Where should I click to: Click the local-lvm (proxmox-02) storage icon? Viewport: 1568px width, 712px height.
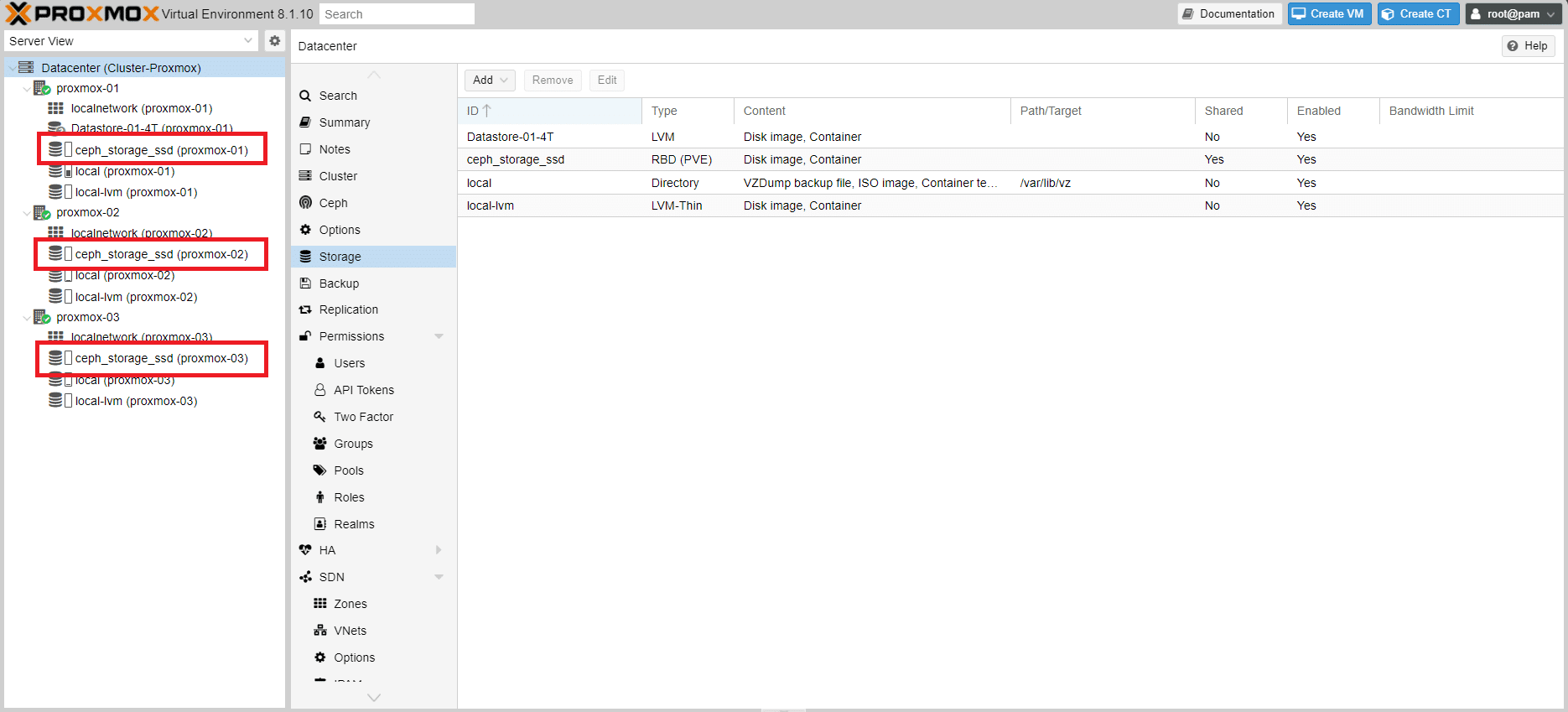tap(56, 296)
